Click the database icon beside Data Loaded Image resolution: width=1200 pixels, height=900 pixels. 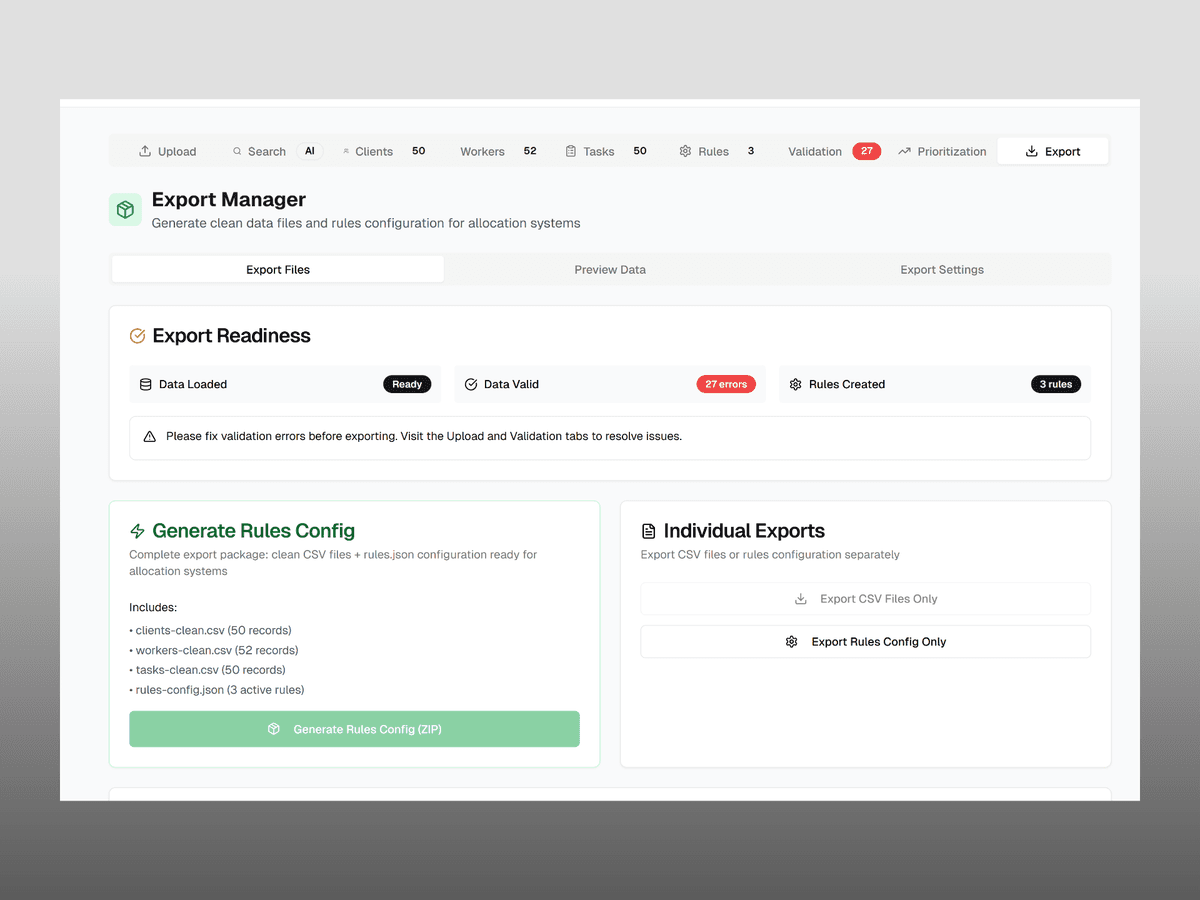click(145, 384)
